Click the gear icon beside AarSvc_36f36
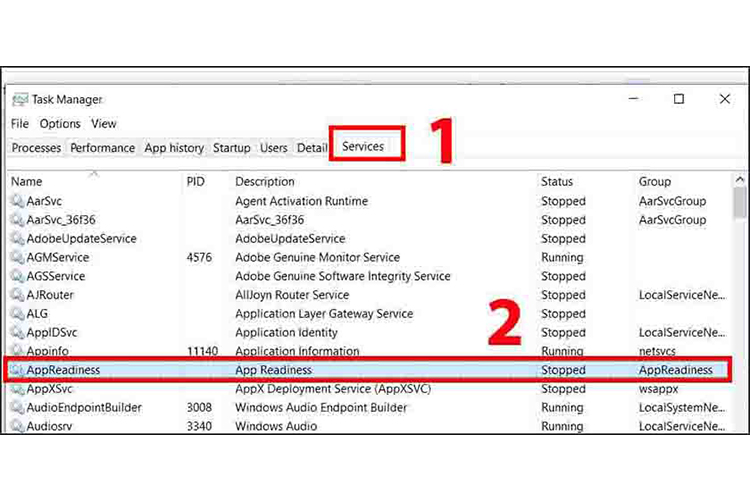The width and height of the screenshot is (750, 500). pyautogui.click(x=18, y=220)
